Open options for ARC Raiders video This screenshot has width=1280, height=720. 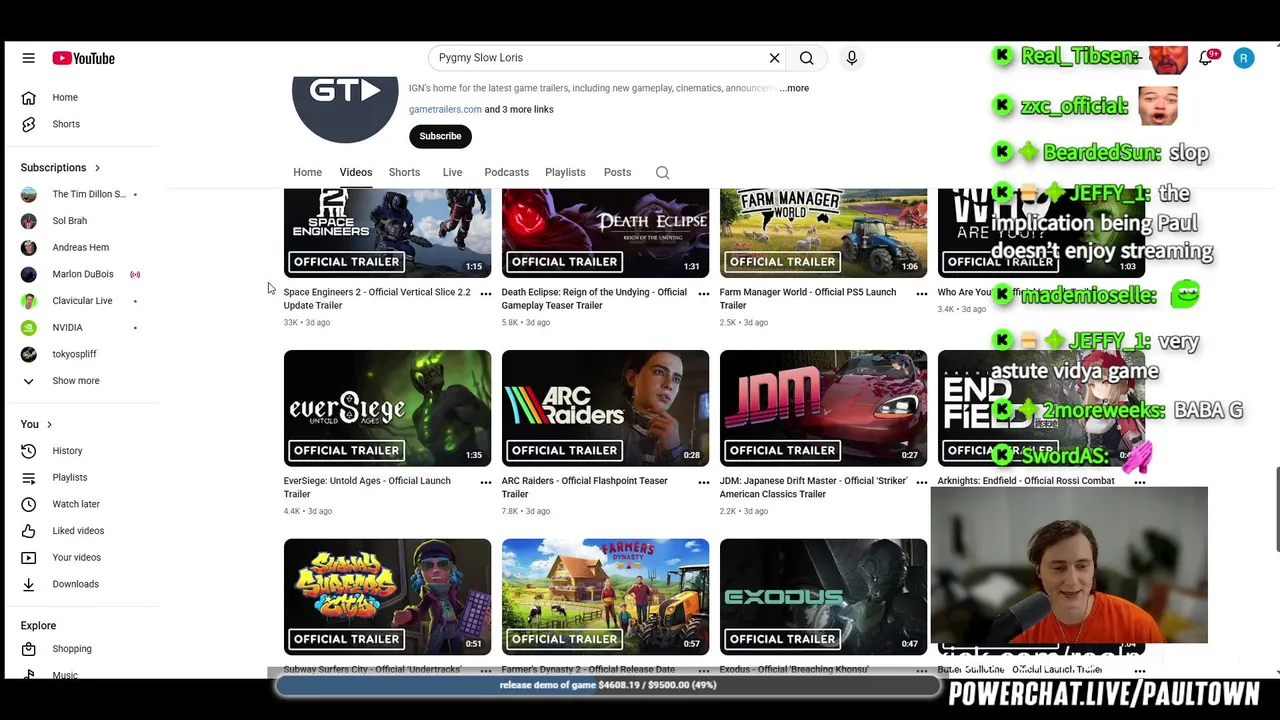[x=704, y=482]
